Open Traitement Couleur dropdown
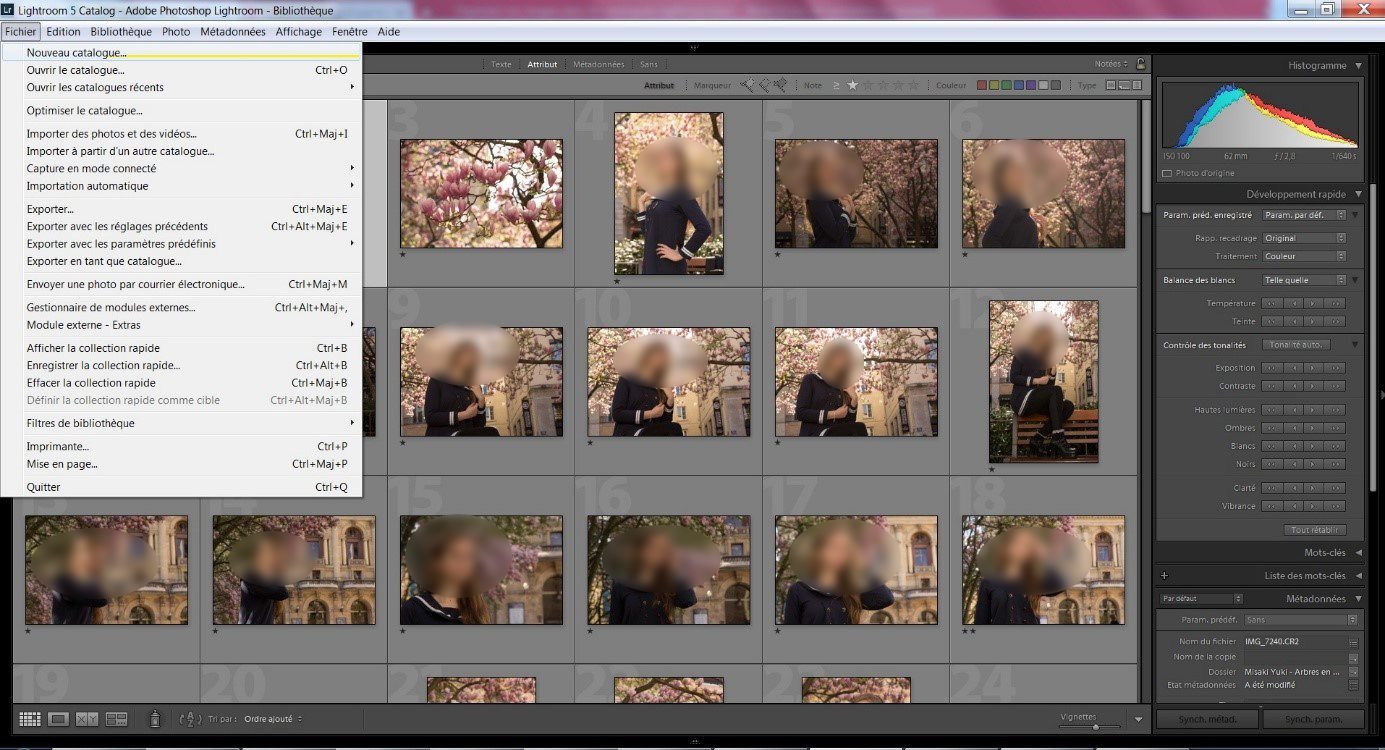The height and width of the screenshot is (750, 1385). coord(1304,256)
